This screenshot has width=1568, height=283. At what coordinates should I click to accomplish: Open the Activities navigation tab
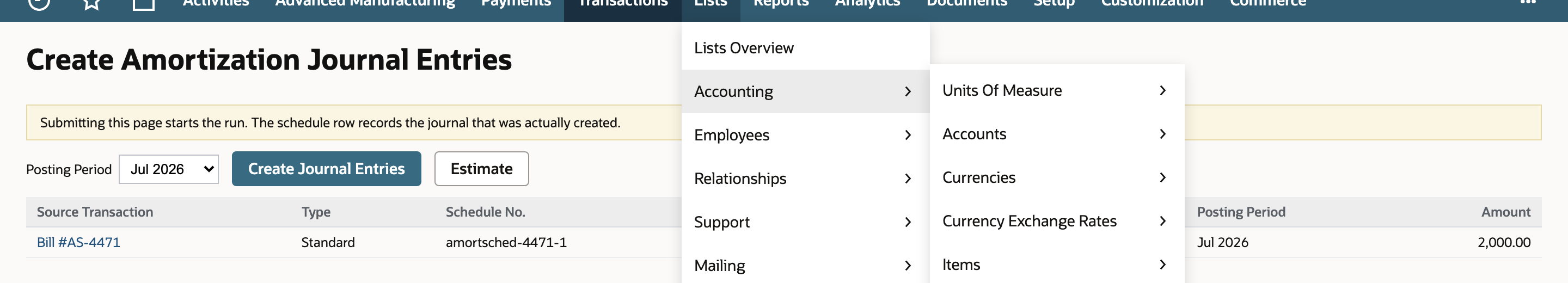tap(216, 5)
